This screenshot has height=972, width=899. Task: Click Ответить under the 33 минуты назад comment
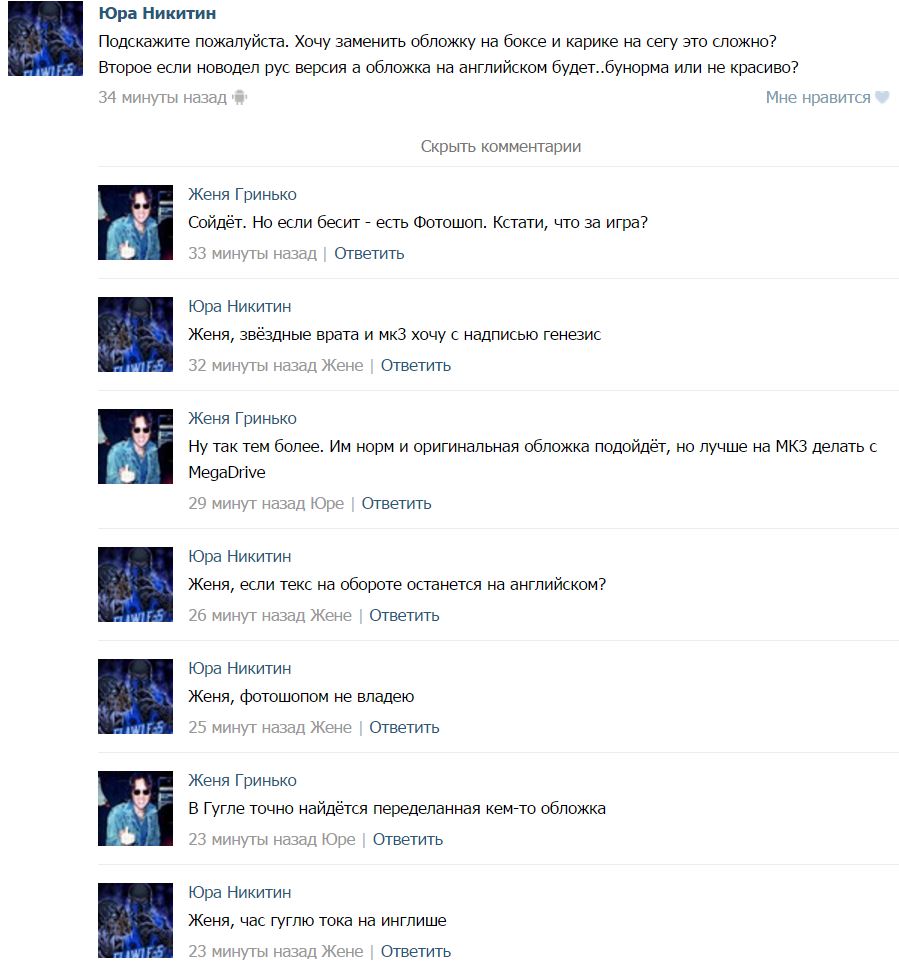(x=369, y=254)
